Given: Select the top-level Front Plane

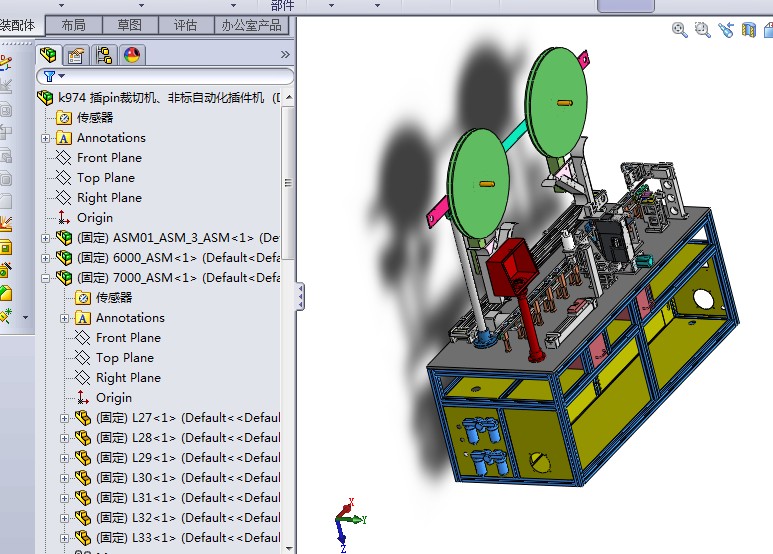Looking at the screenshot, I should point(109,158).
